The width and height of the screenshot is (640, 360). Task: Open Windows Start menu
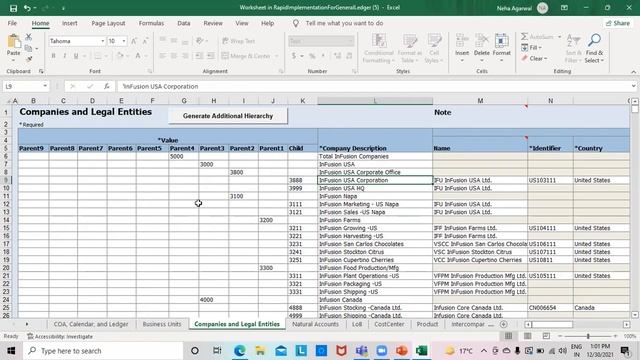11,351
